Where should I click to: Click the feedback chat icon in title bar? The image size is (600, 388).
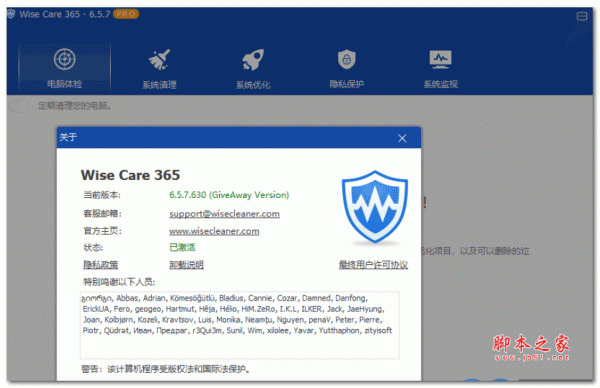tap(582, 16)
